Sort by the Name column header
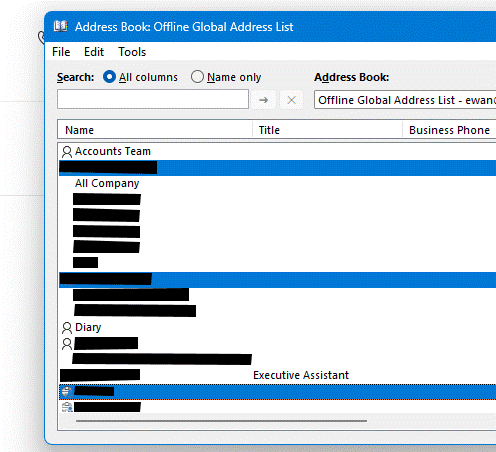This screenshot has width=496, height=452. point(155,130)
